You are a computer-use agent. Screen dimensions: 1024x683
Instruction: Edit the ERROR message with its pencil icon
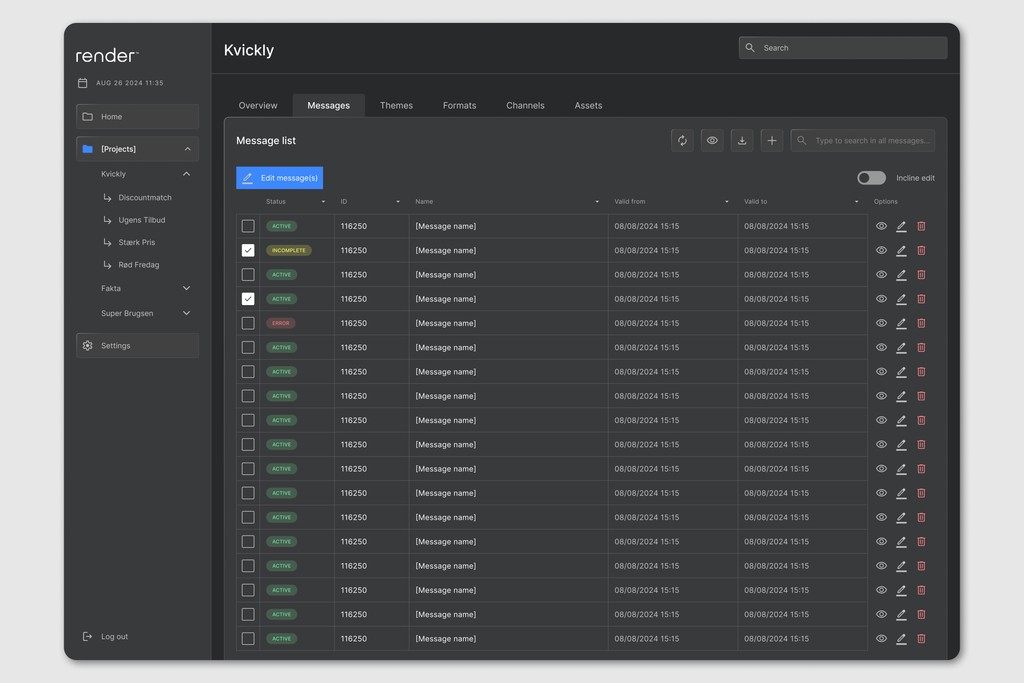[901, 323]
